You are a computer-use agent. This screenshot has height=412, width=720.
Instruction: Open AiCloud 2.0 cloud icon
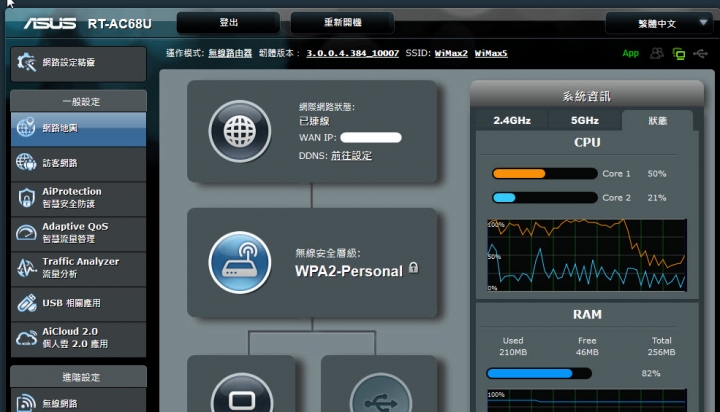26,338
